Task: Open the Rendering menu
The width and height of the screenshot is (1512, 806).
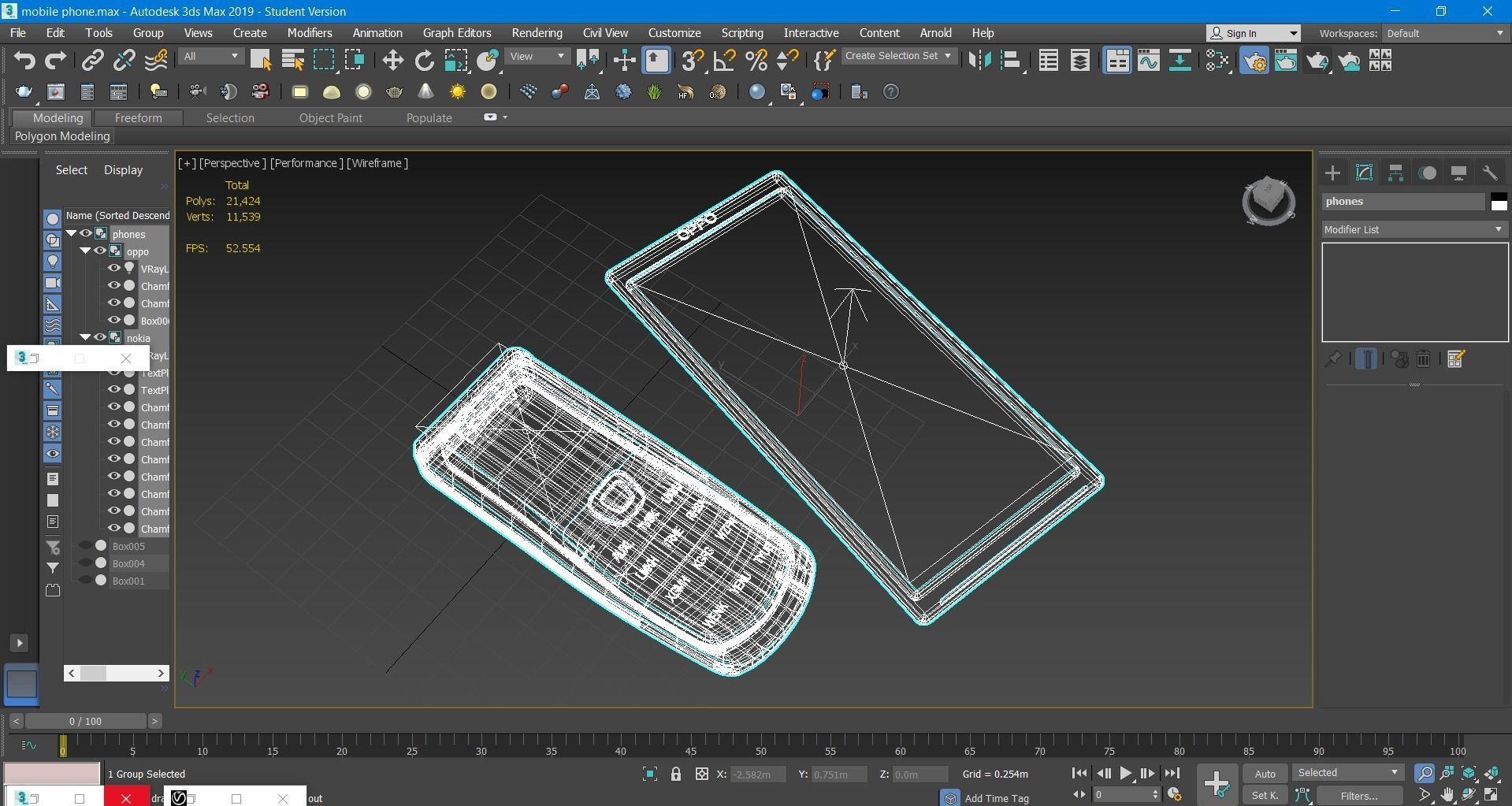Action: coord(537,33)
